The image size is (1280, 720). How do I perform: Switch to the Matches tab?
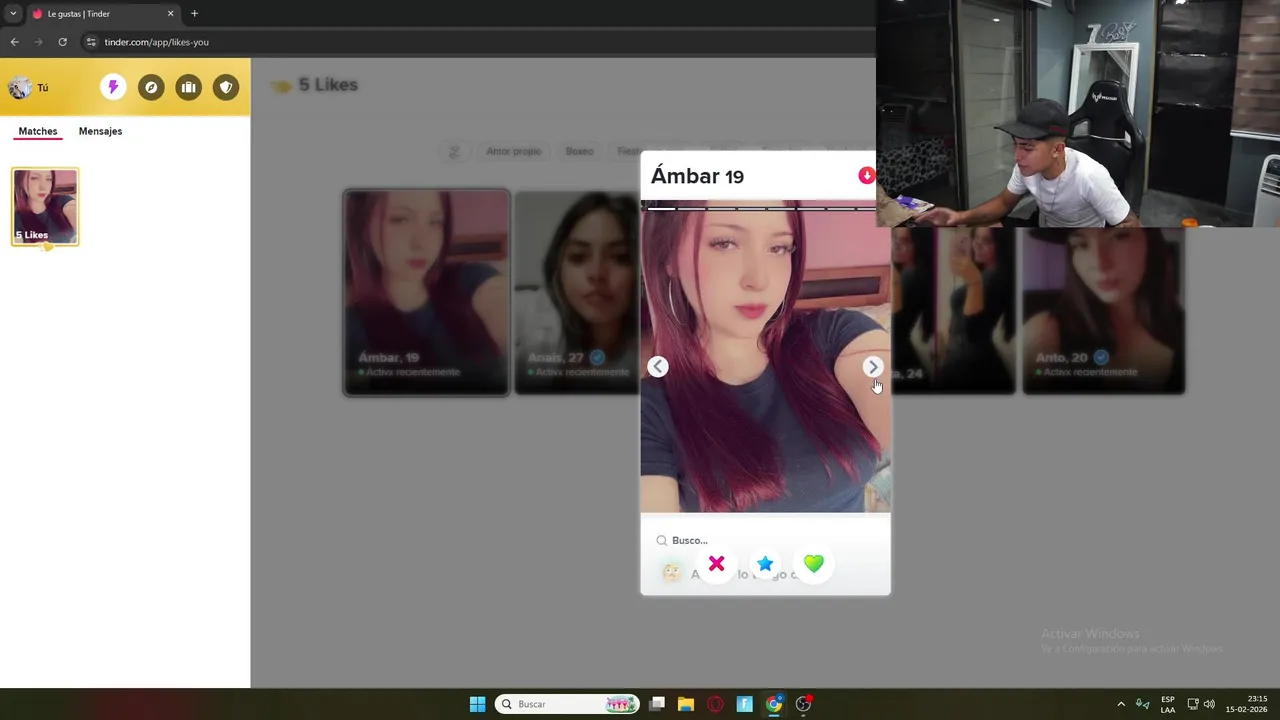tap(38, 131)
